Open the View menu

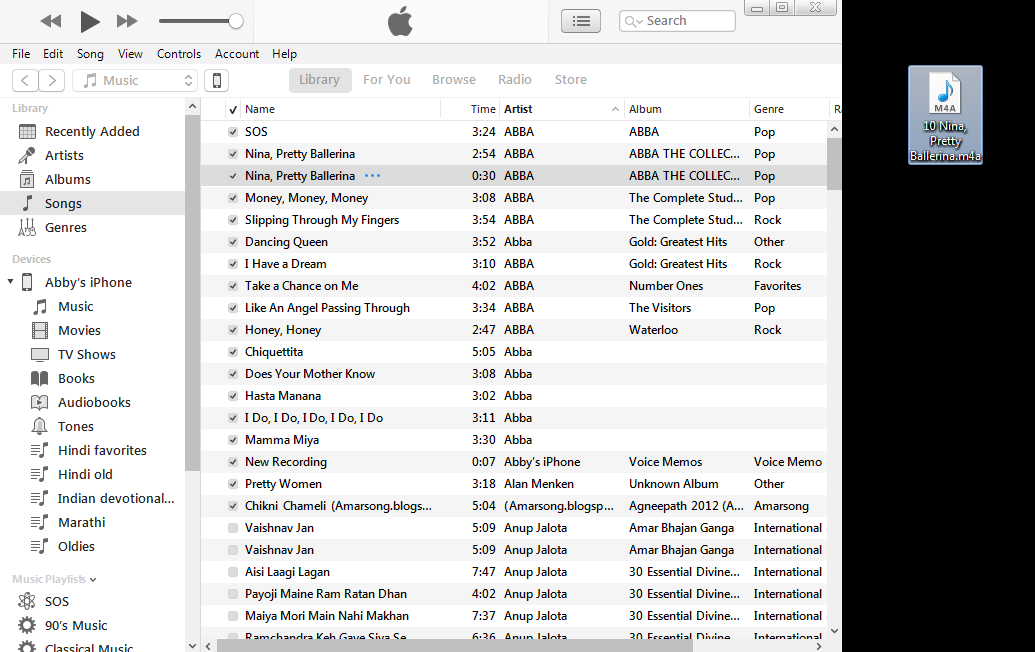pyautogui.click(x=130, y=54)
